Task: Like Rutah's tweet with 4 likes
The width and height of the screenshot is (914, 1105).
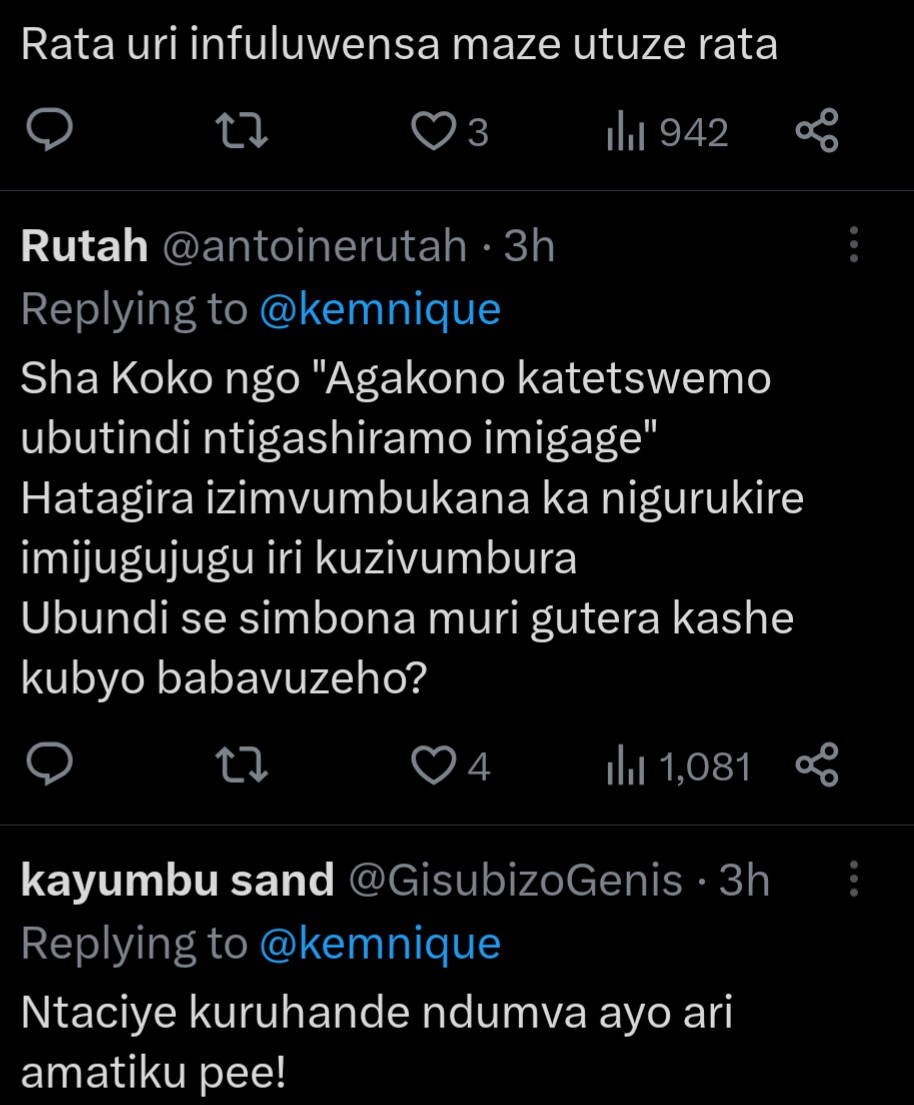Action: coord(434,767)
